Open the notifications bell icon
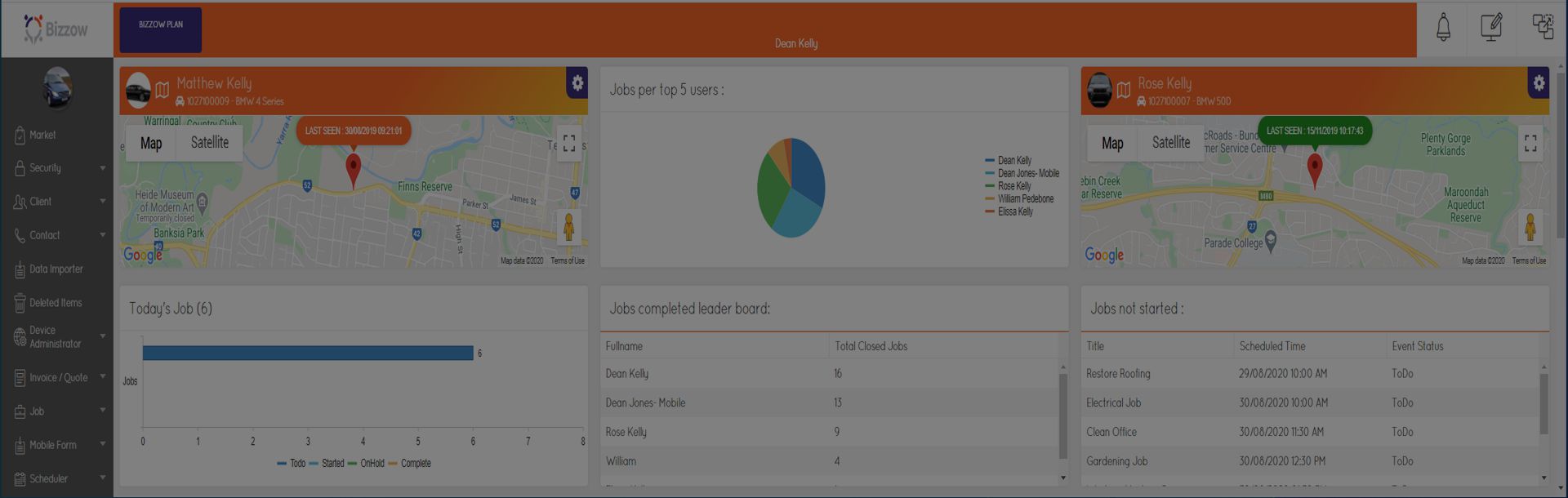 pyautogui.click(x=1443, y=28)
